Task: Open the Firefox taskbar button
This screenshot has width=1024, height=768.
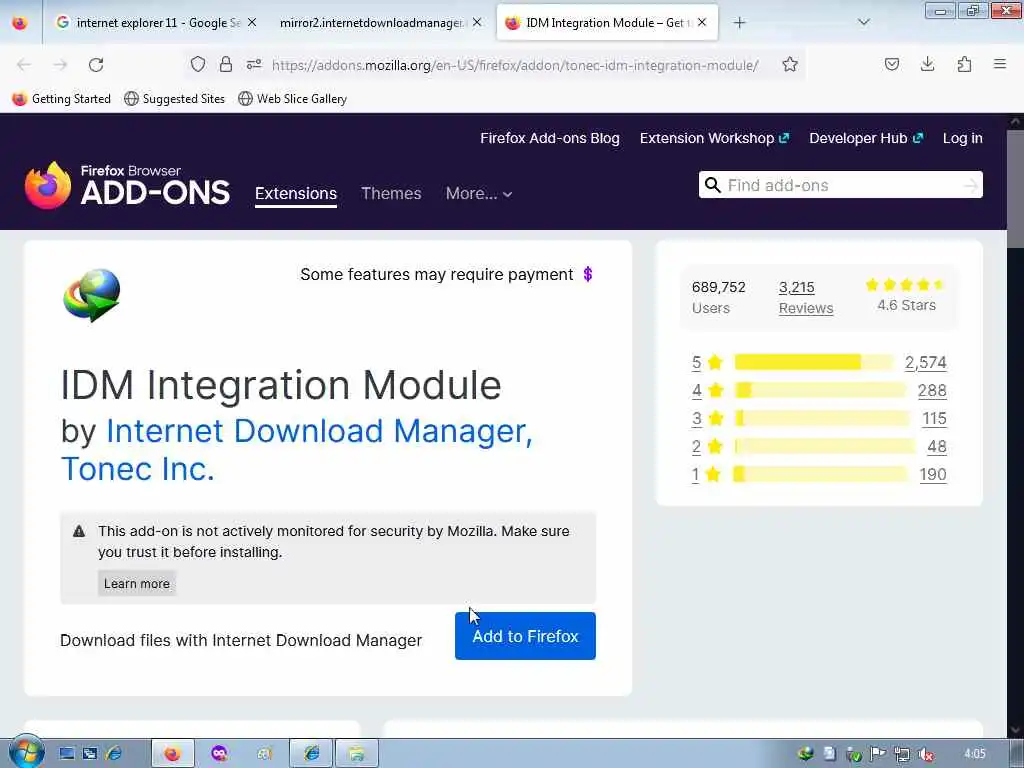Action: click(172, 754)
